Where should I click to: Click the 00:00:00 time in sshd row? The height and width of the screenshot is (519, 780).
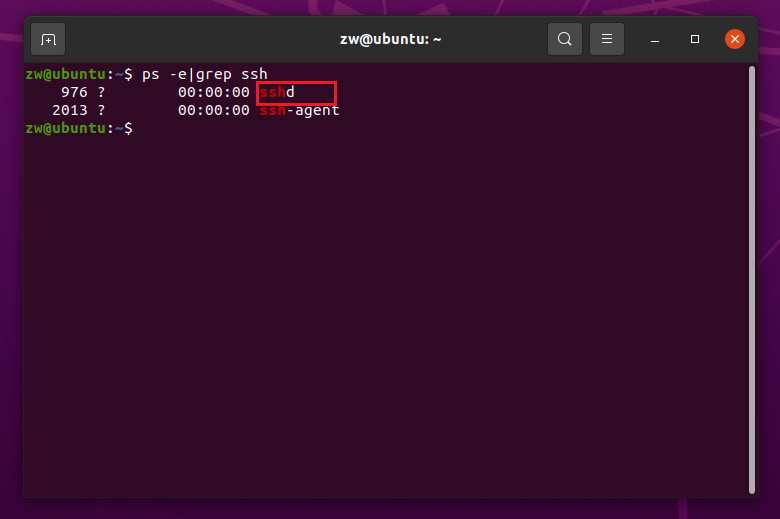(x=214, y=93)
